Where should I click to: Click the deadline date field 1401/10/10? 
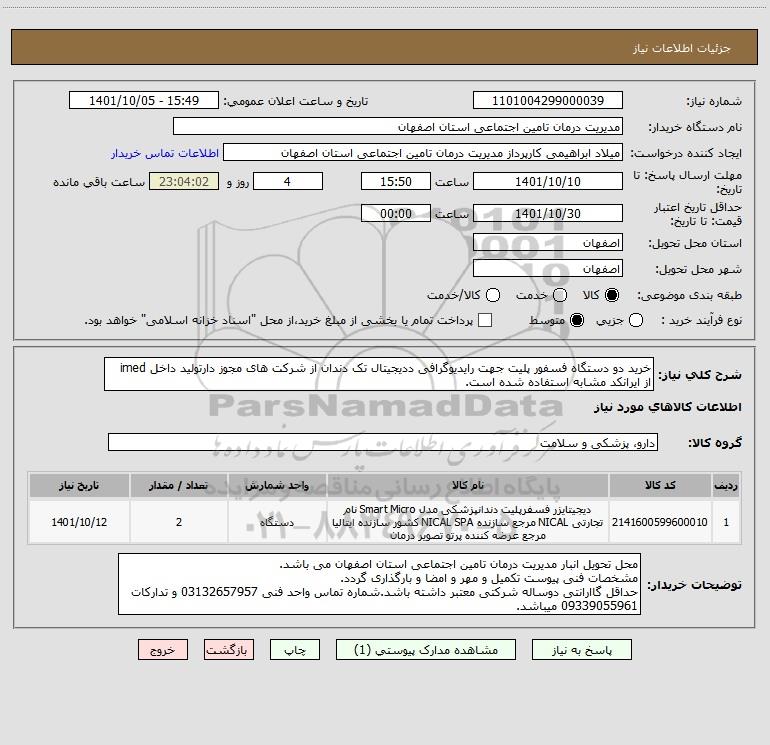click(x=548, y=181)
